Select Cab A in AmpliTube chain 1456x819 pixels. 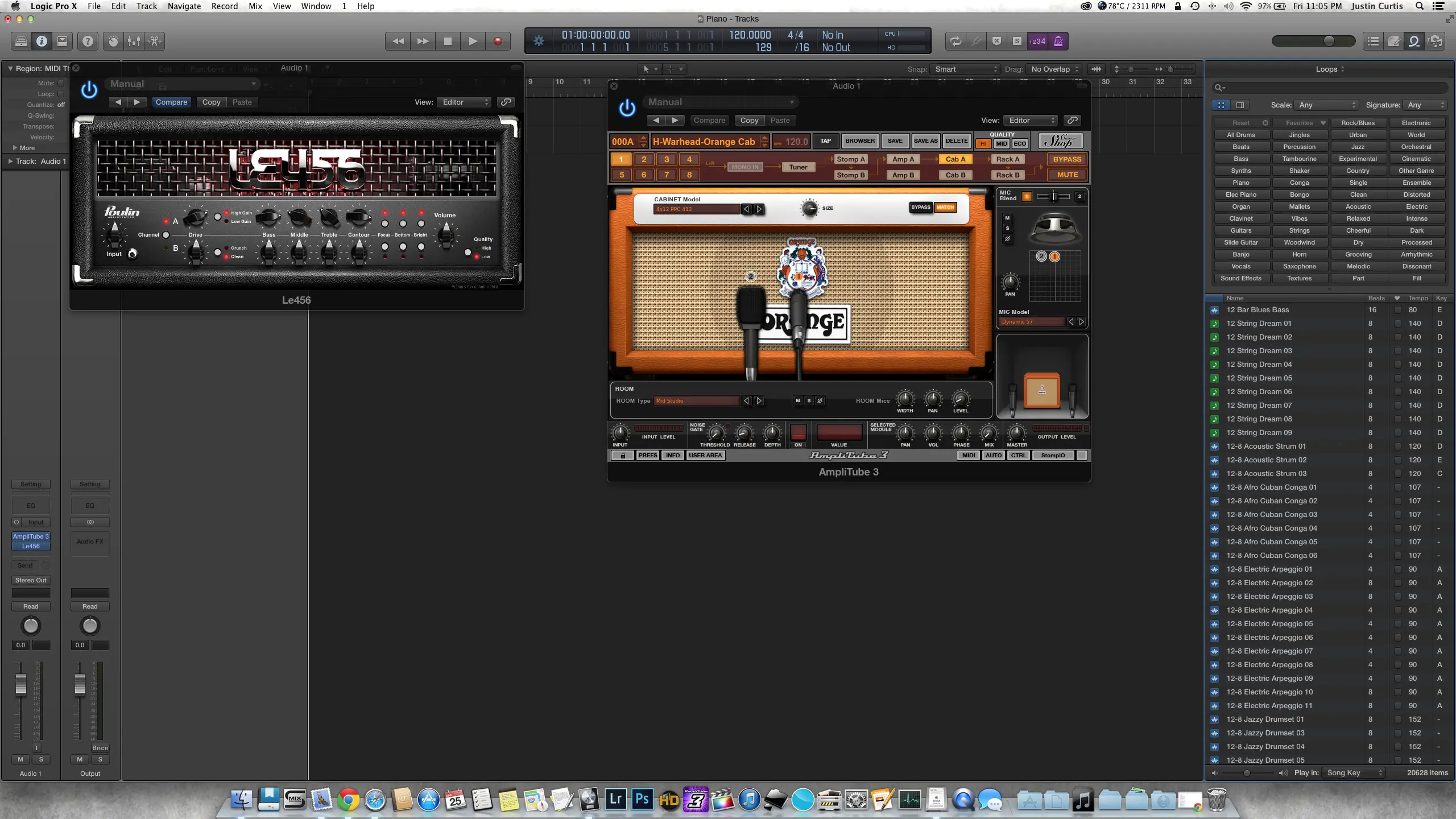[955, 159]
